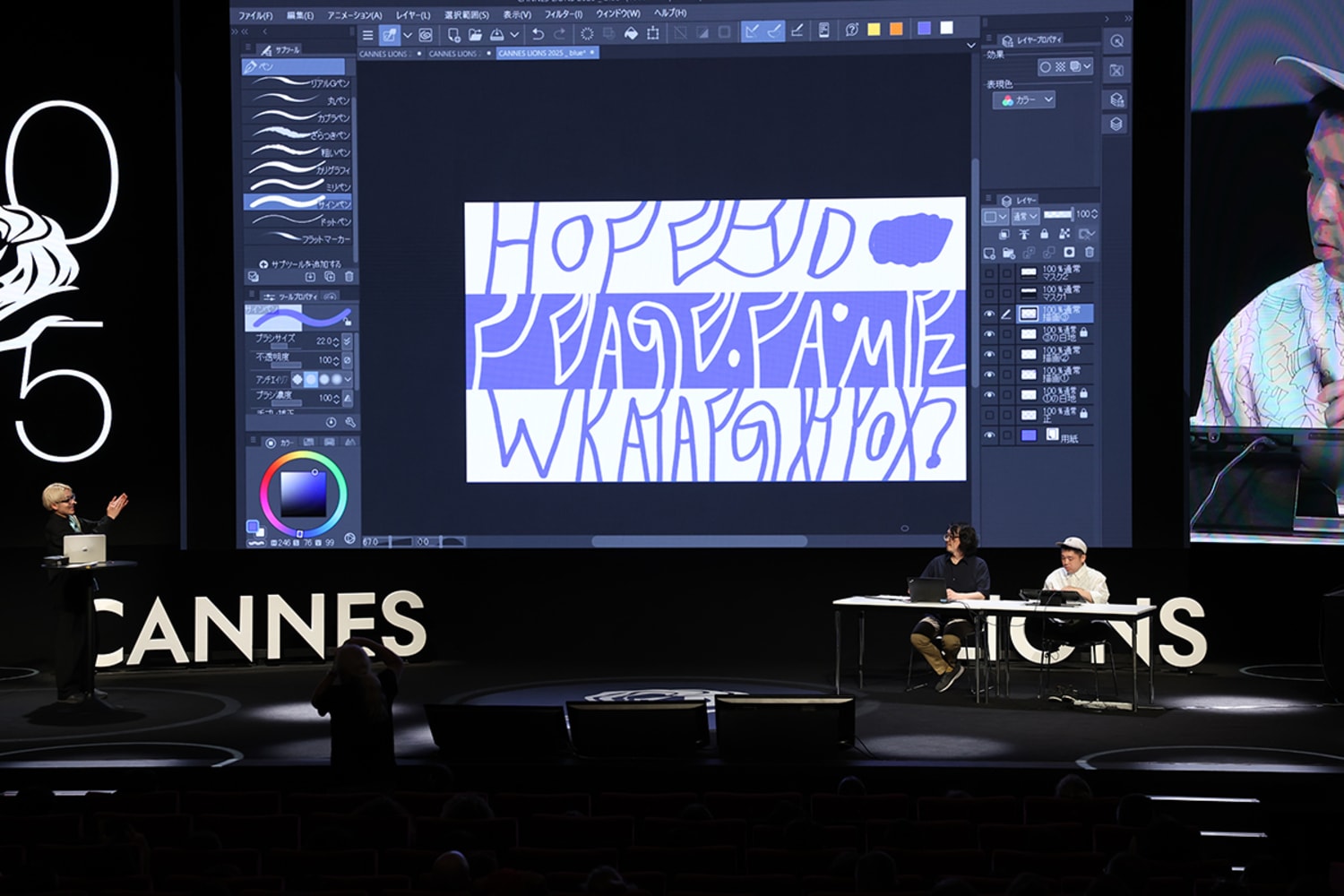Click the Open file icon
The width and height of the screenshot is (1344, 896).
point(475,35)
